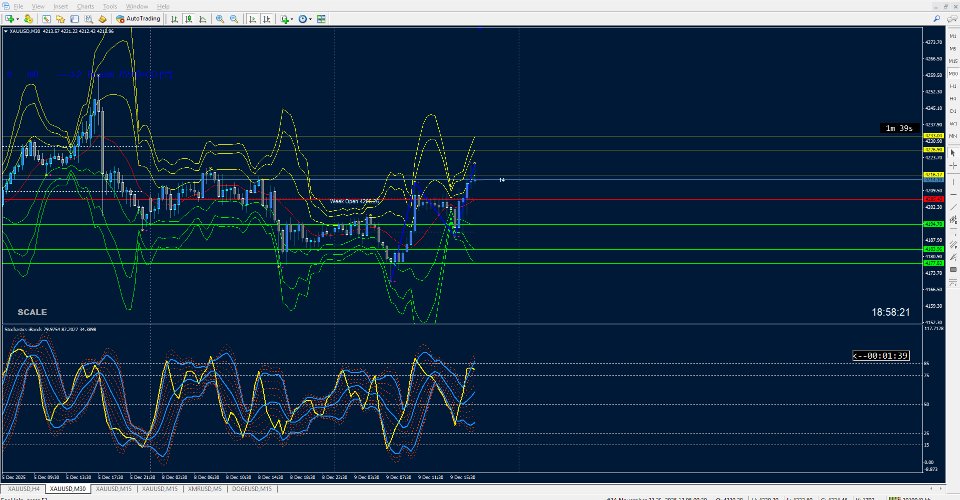The height and width of the screenshot is (500, 960).
Task: Switch timeframe to M5
Action: pos(953,48)
